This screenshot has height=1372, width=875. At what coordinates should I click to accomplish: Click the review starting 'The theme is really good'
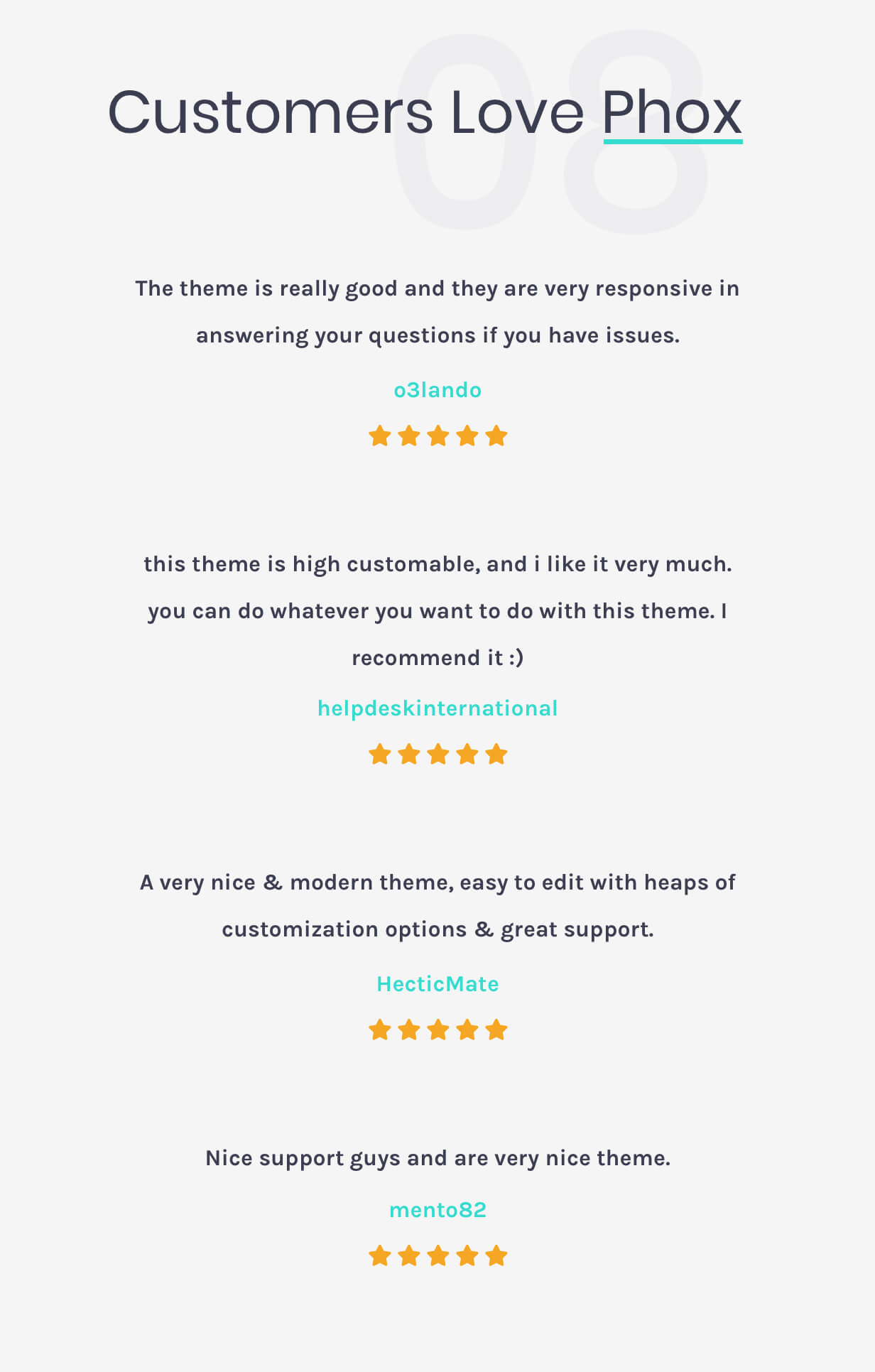pos(437,312)
